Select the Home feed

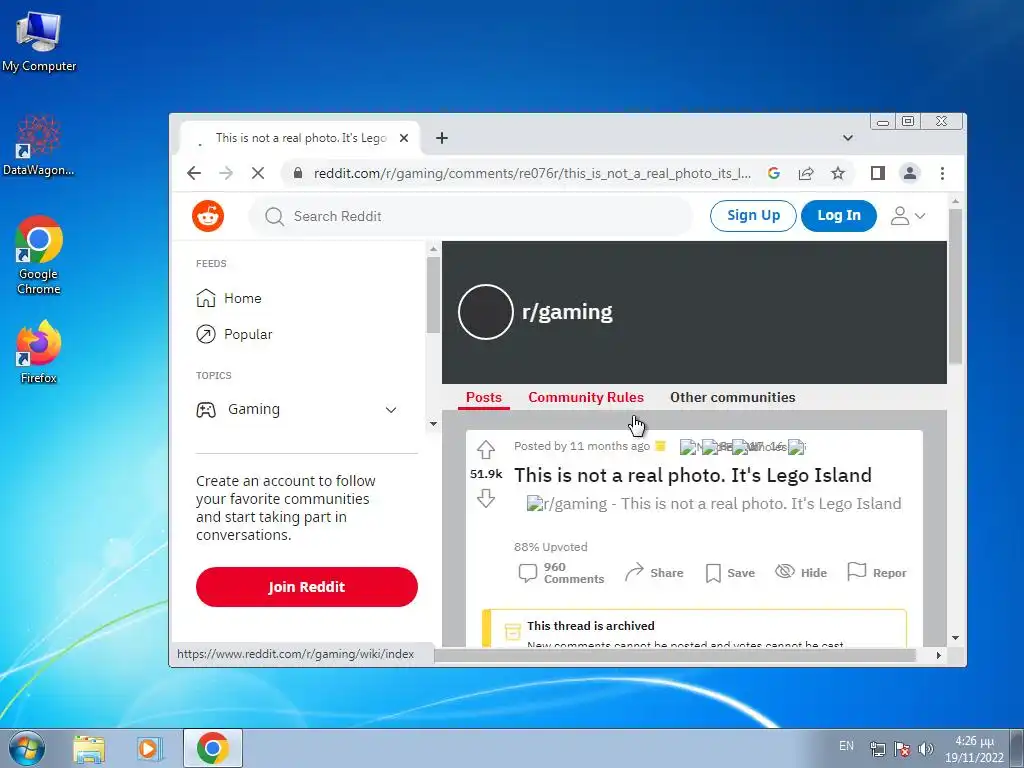tap(229, 298)
